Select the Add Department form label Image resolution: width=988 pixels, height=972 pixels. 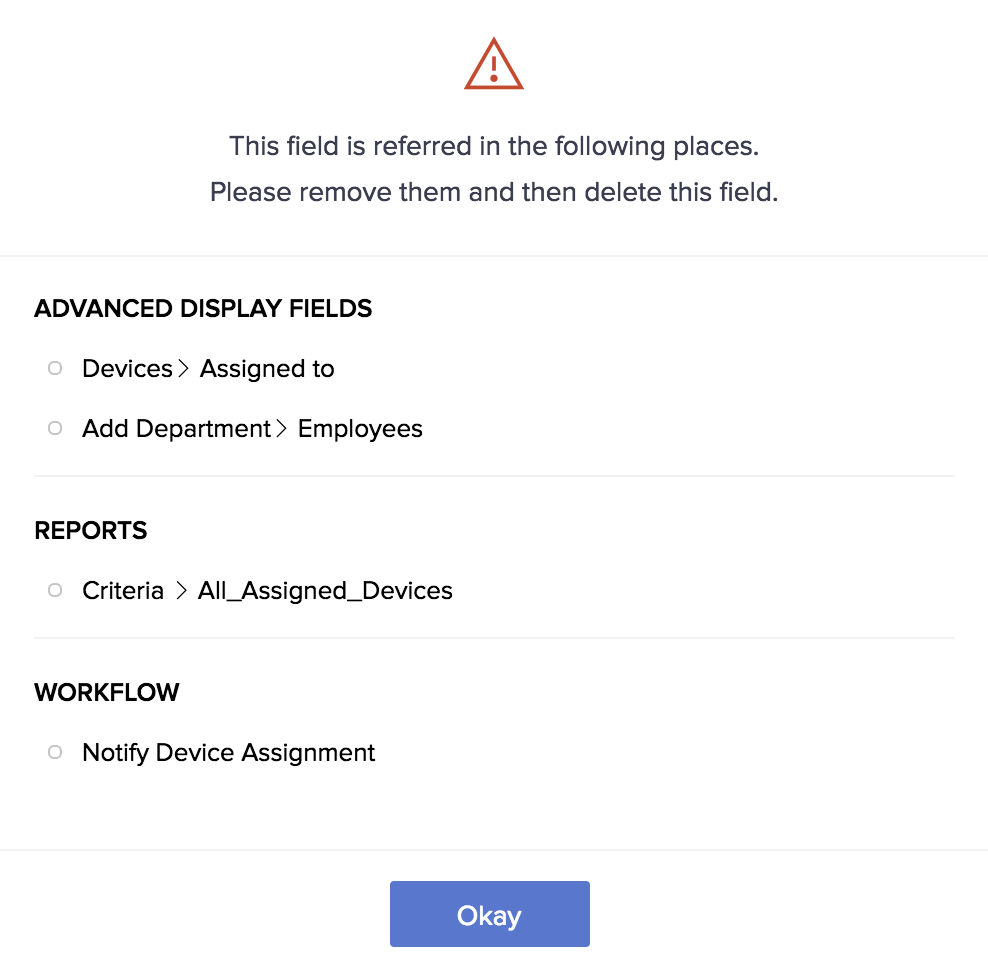pyautogui.click(x=176, y=429)
